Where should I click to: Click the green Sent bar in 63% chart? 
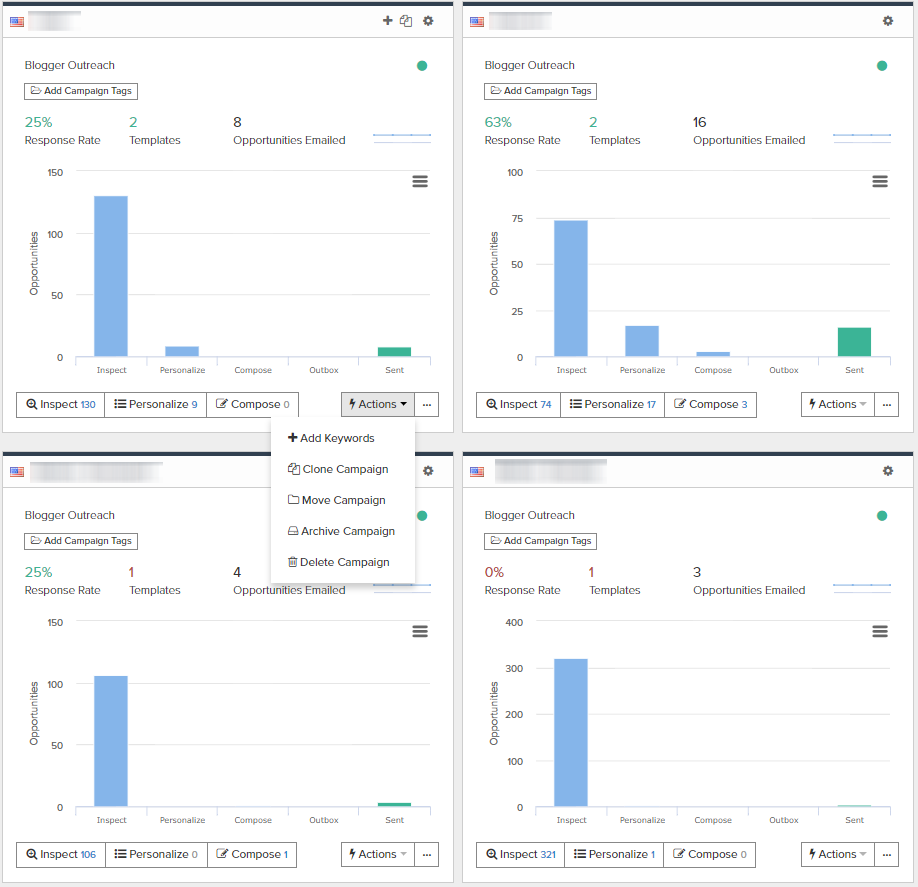[854, 342]
